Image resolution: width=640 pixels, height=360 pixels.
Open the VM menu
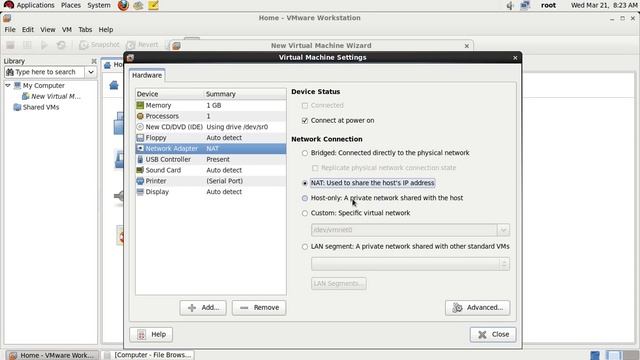tap(67, 30)
